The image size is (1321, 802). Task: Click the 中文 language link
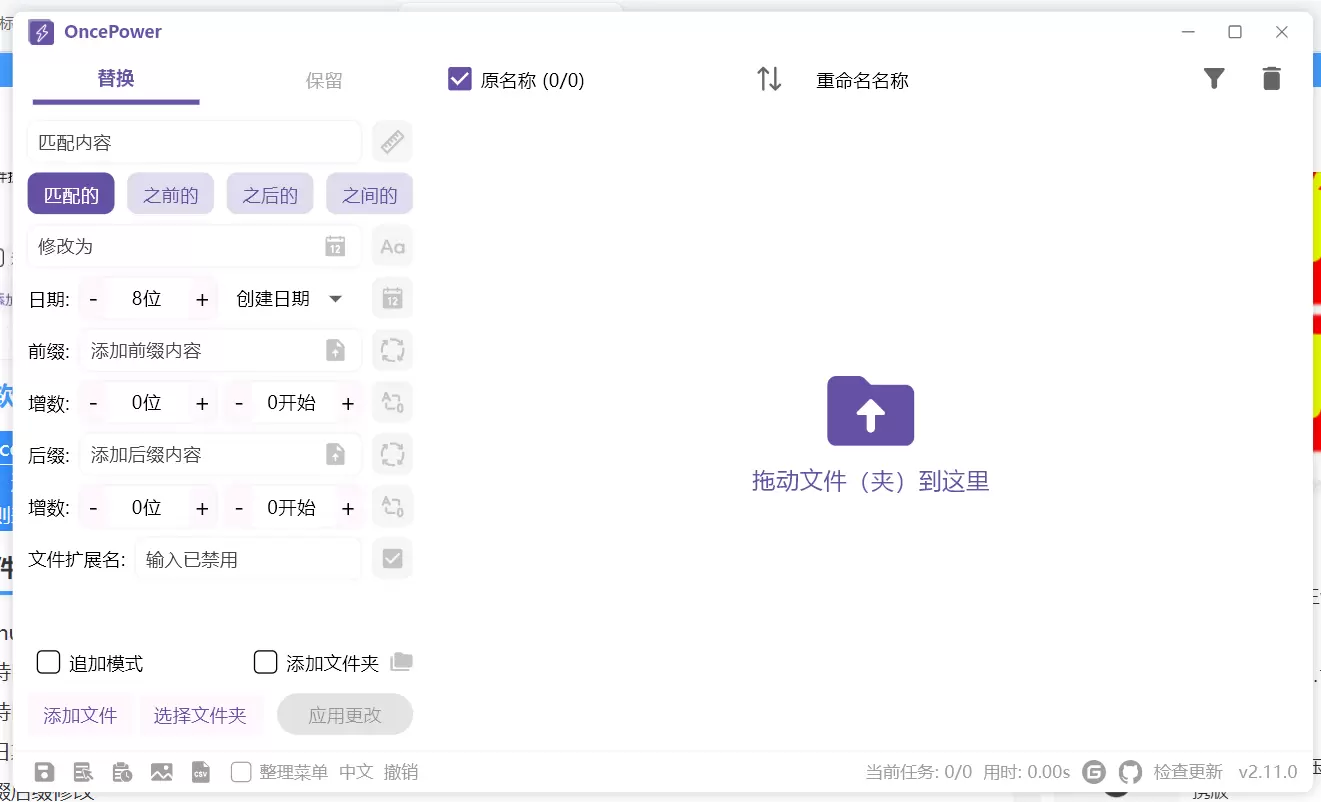pyautogui.click(x=356, y=772)
